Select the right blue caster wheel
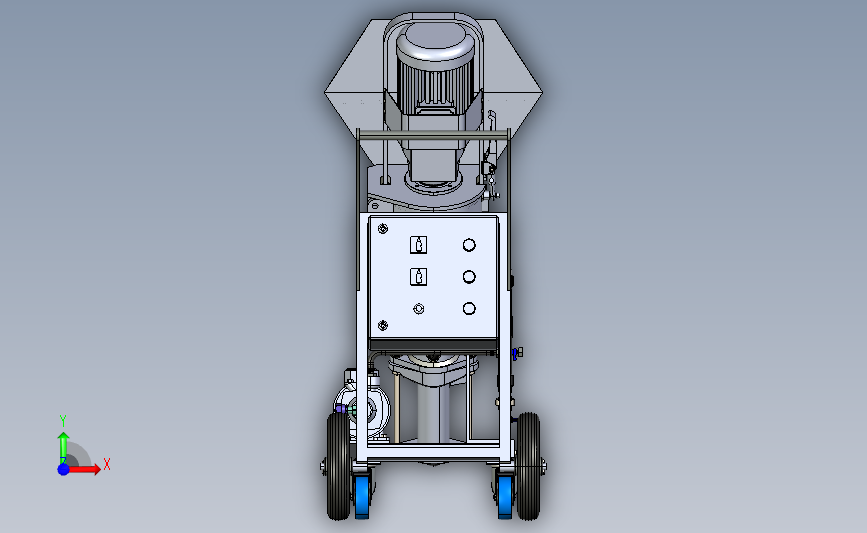 505,496
